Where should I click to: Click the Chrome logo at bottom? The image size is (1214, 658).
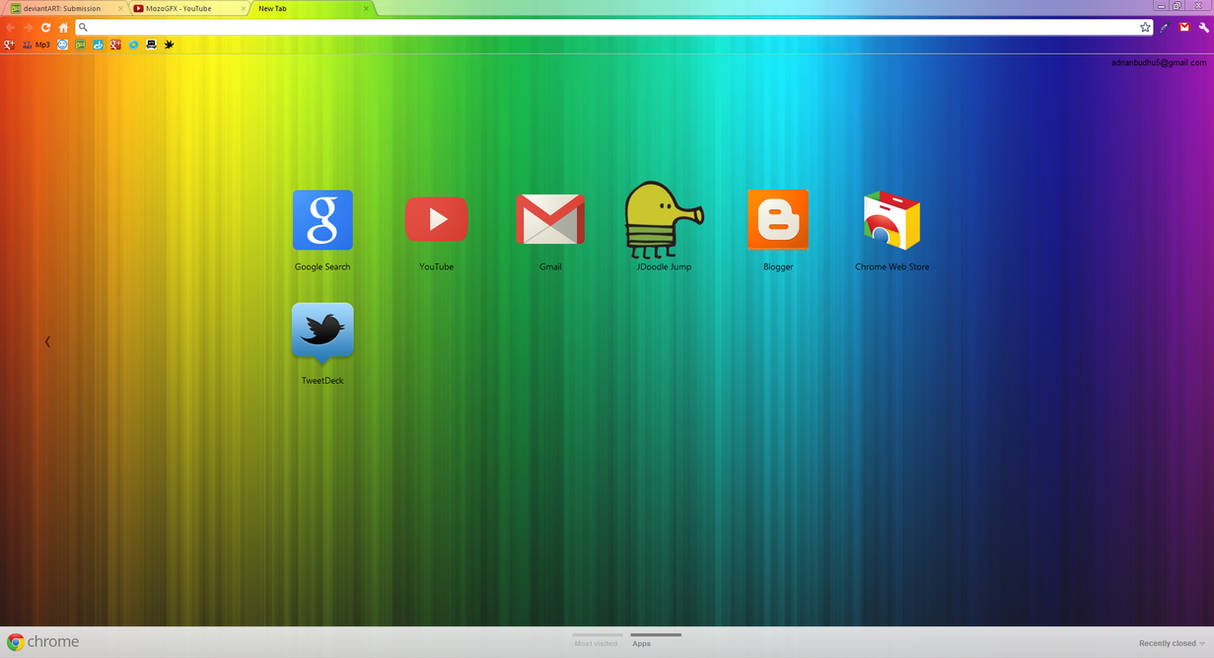(43, 642)
